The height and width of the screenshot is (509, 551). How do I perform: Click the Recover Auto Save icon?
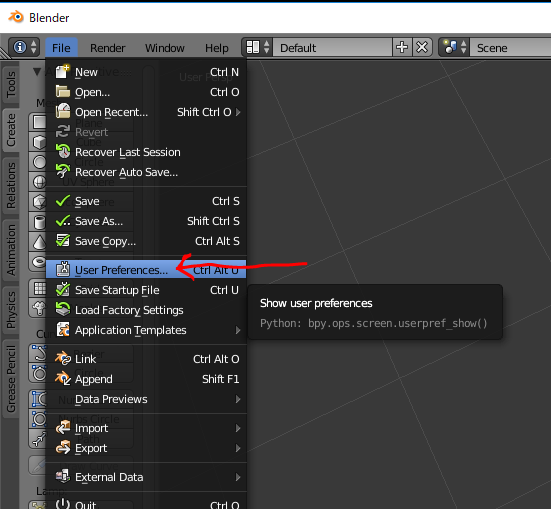pyautogui.click(x=63, y=172)
